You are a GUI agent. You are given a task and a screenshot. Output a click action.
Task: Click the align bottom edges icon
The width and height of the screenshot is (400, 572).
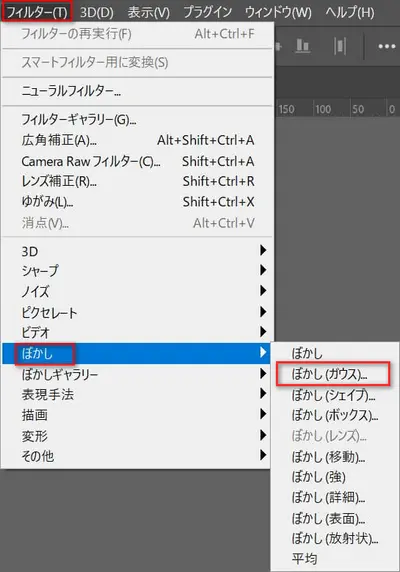point(303,46)
